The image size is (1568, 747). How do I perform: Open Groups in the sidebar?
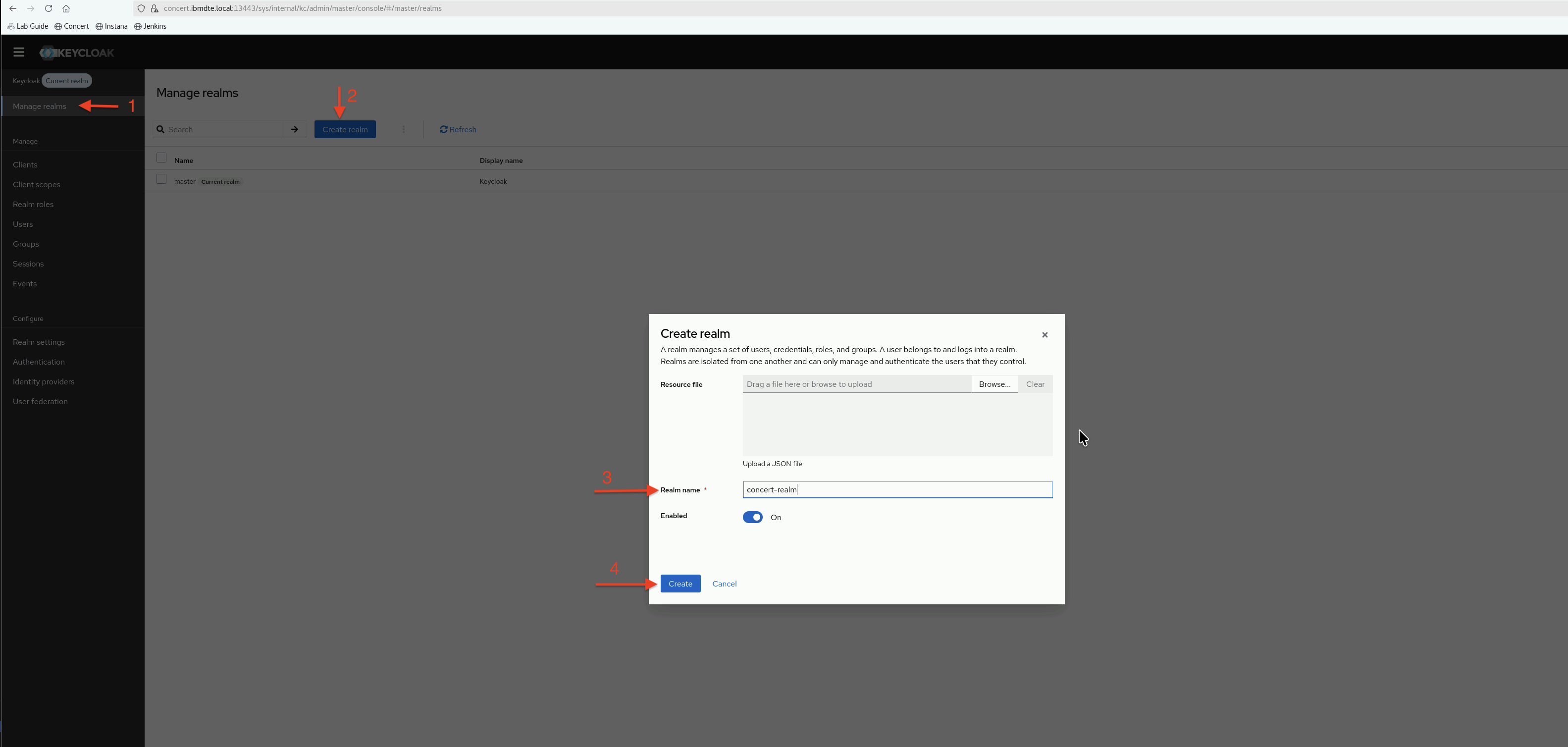(x=26, y=244)
